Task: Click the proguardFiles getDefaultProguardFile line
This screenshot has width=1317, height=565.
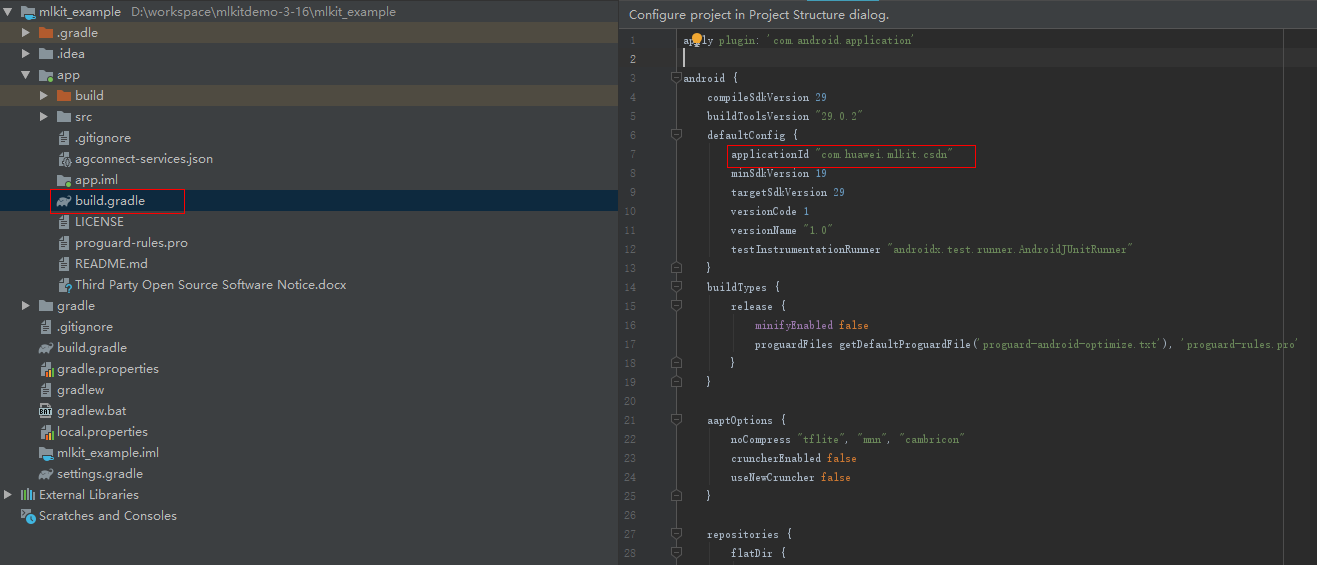Action: coord(1026,344)
